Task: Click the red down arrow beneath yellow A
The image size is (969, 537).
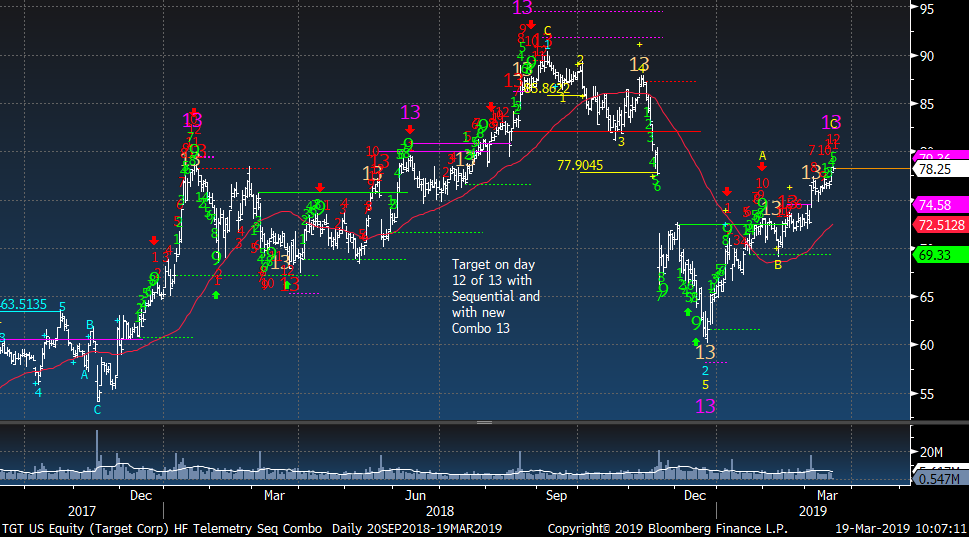Action: (762, 167)
